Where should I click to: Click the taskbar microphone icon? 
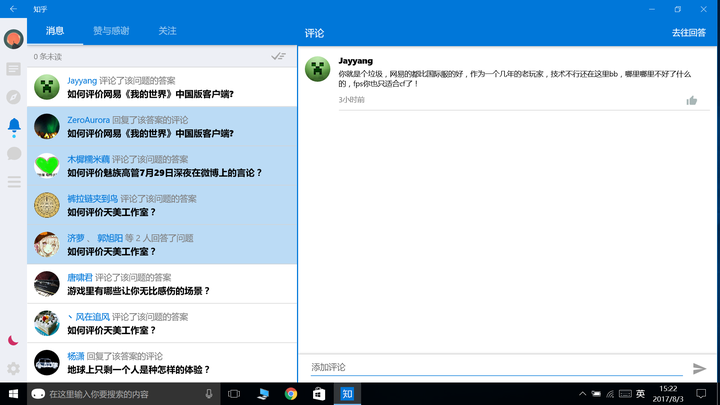point(209,394)
